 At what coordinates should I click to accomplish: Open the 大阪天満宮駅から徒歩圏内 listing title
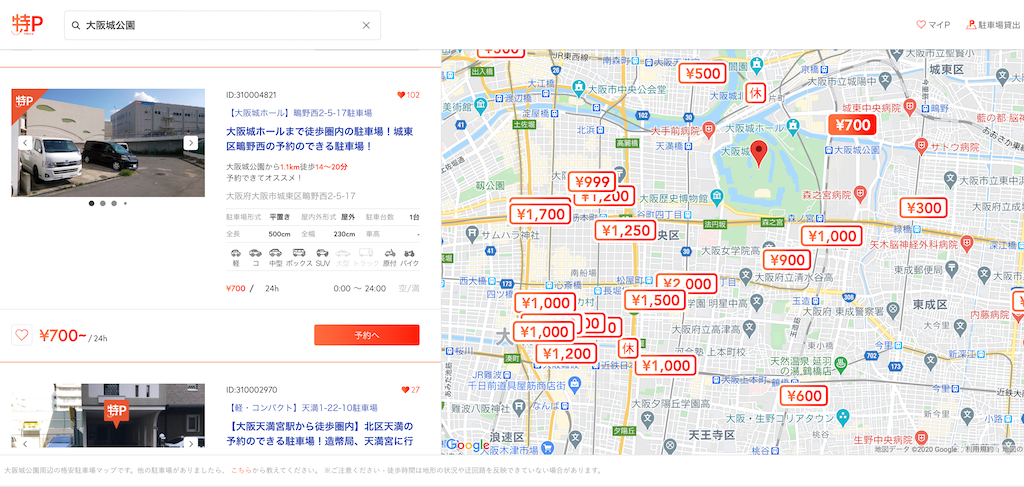[x=320, y=433]
